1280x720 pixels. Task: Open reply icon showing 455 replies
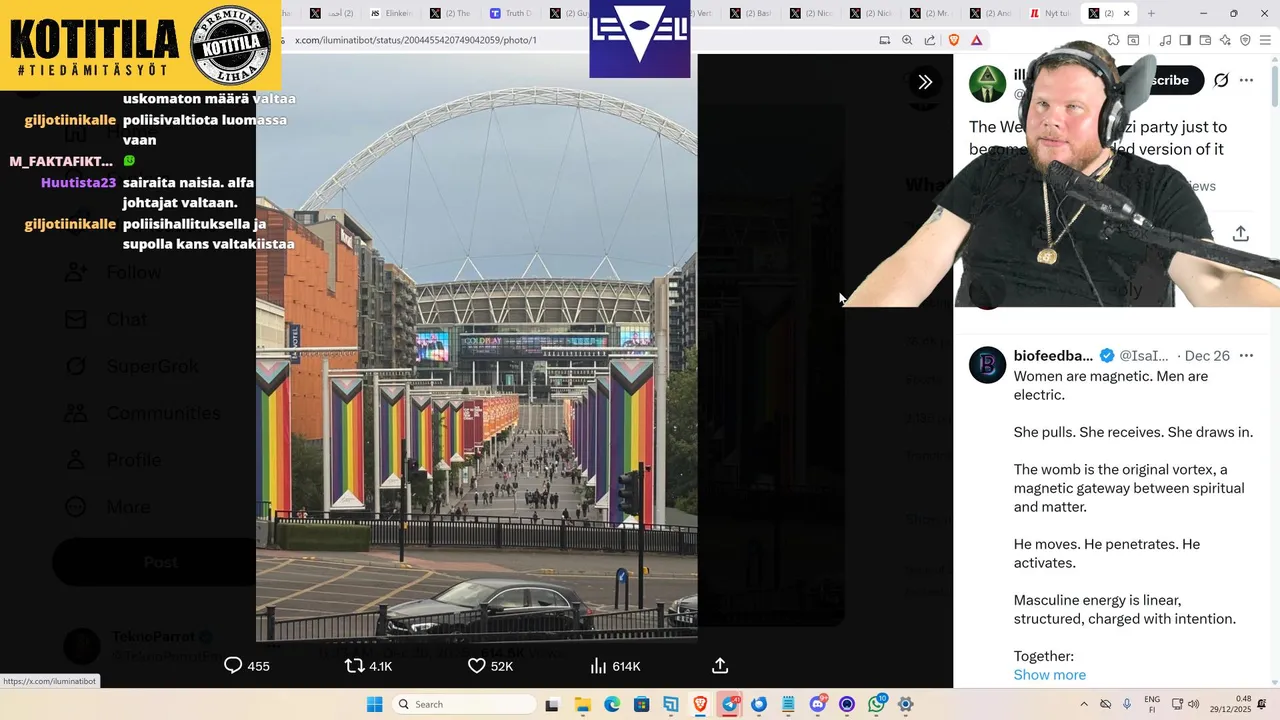tap(233, 666)
